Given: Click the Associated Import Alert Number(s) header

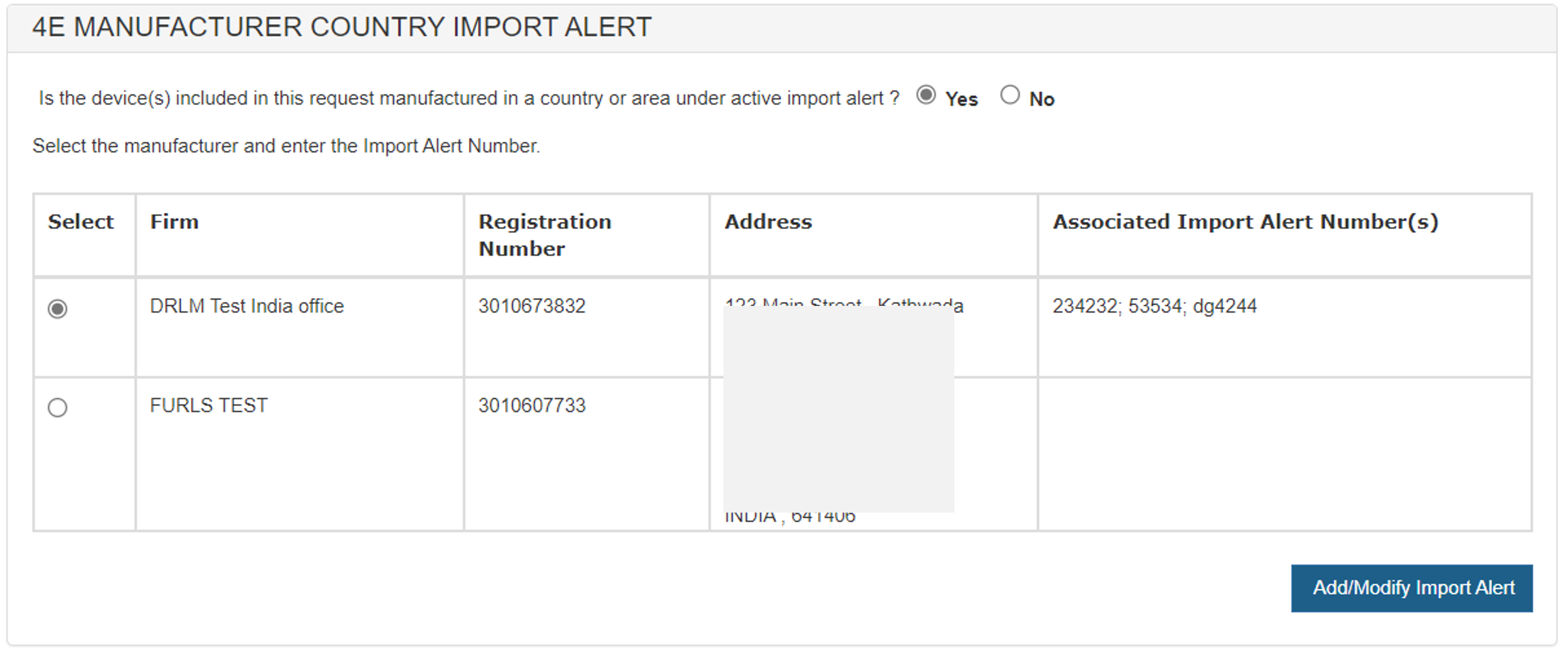Looking at the screenshot, I should click(1245, 222).
